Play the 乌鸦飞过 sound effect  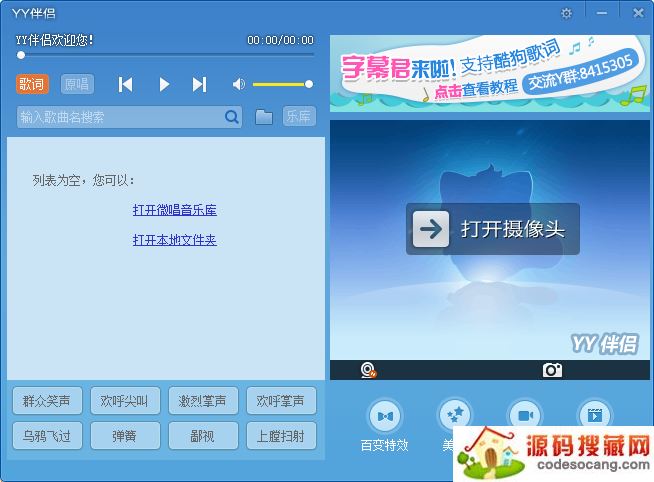tap(47, 436)
